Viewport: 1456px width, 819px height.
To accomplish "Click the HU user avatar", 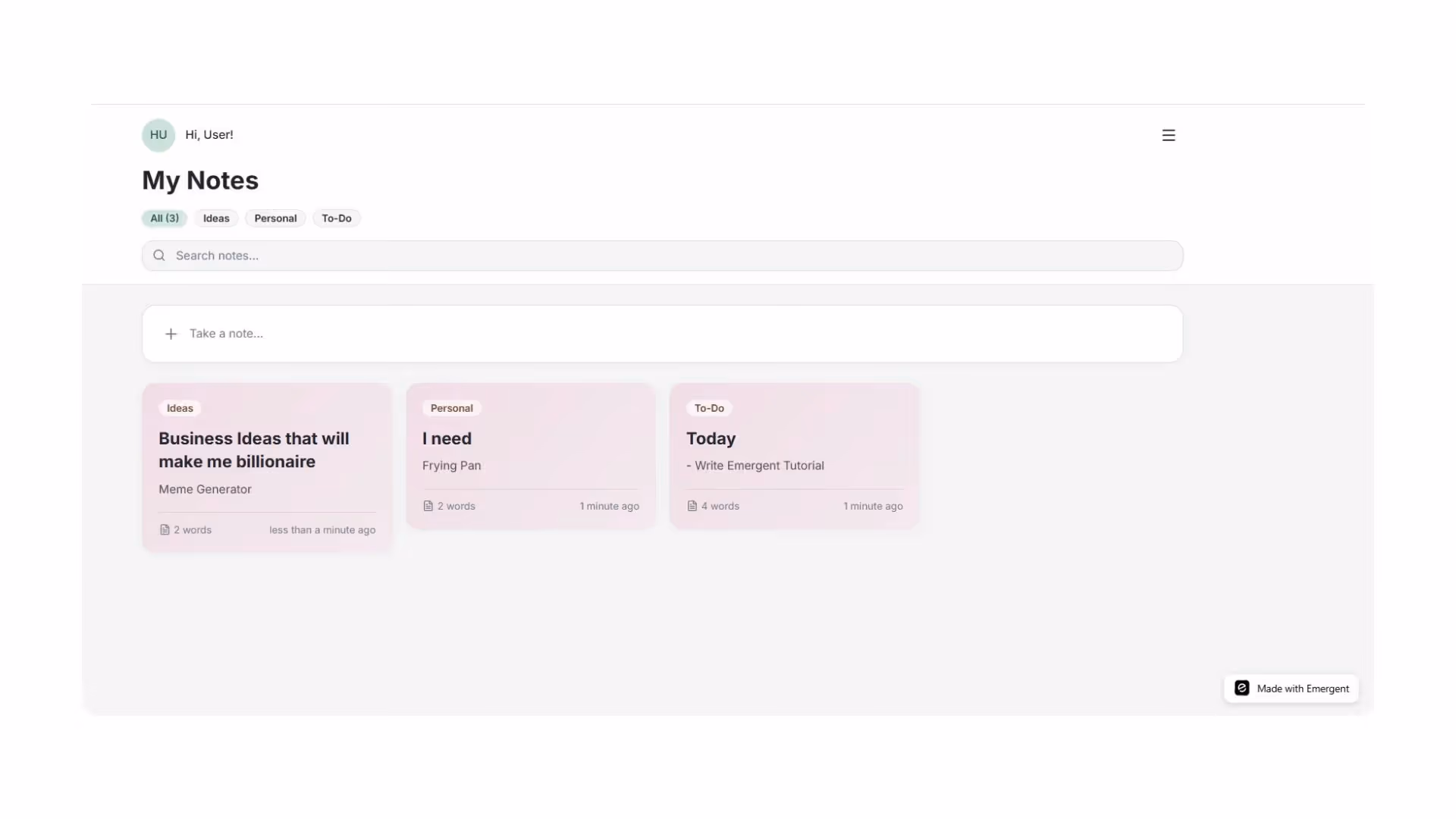I will 158,135.
